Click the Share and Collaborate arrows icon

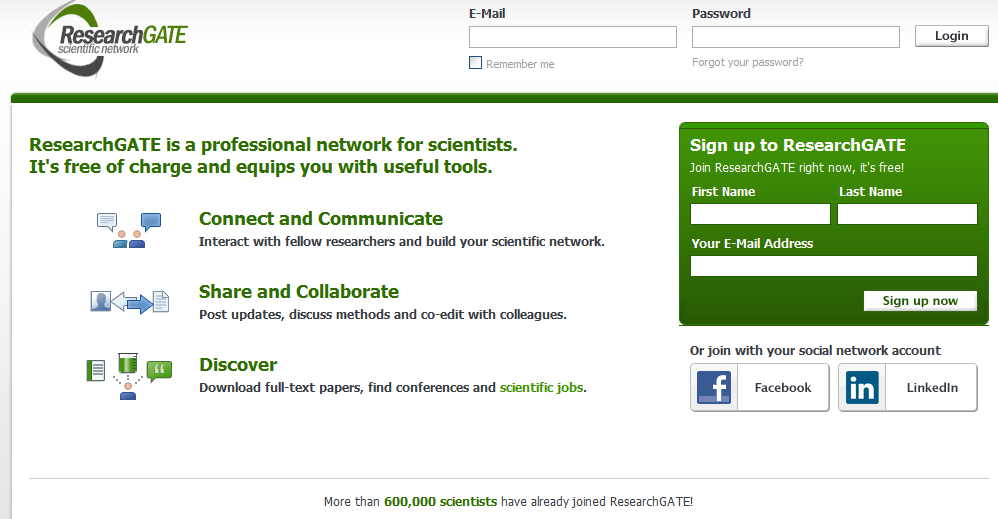[x=130, y=301]
